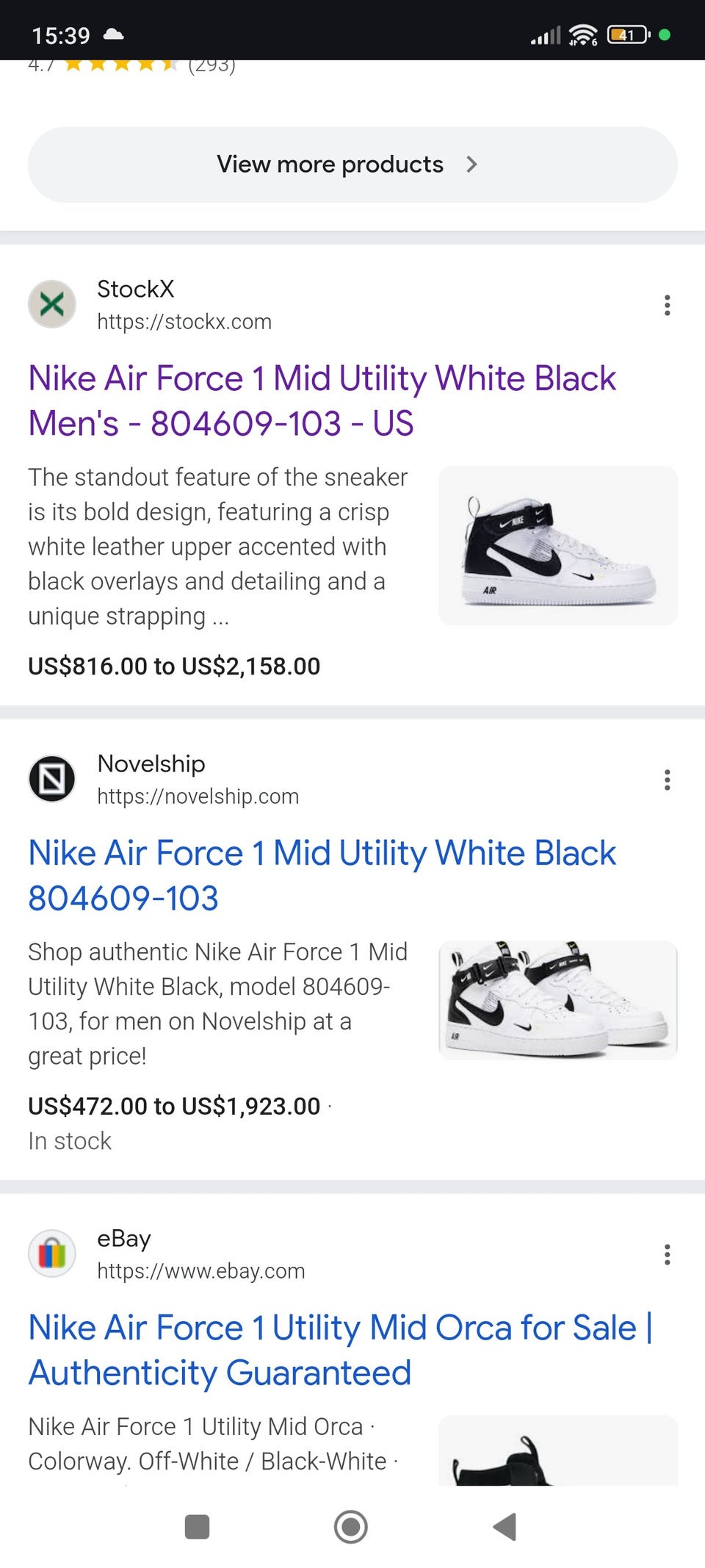Tap the StockX site favicon

[52, 304]
